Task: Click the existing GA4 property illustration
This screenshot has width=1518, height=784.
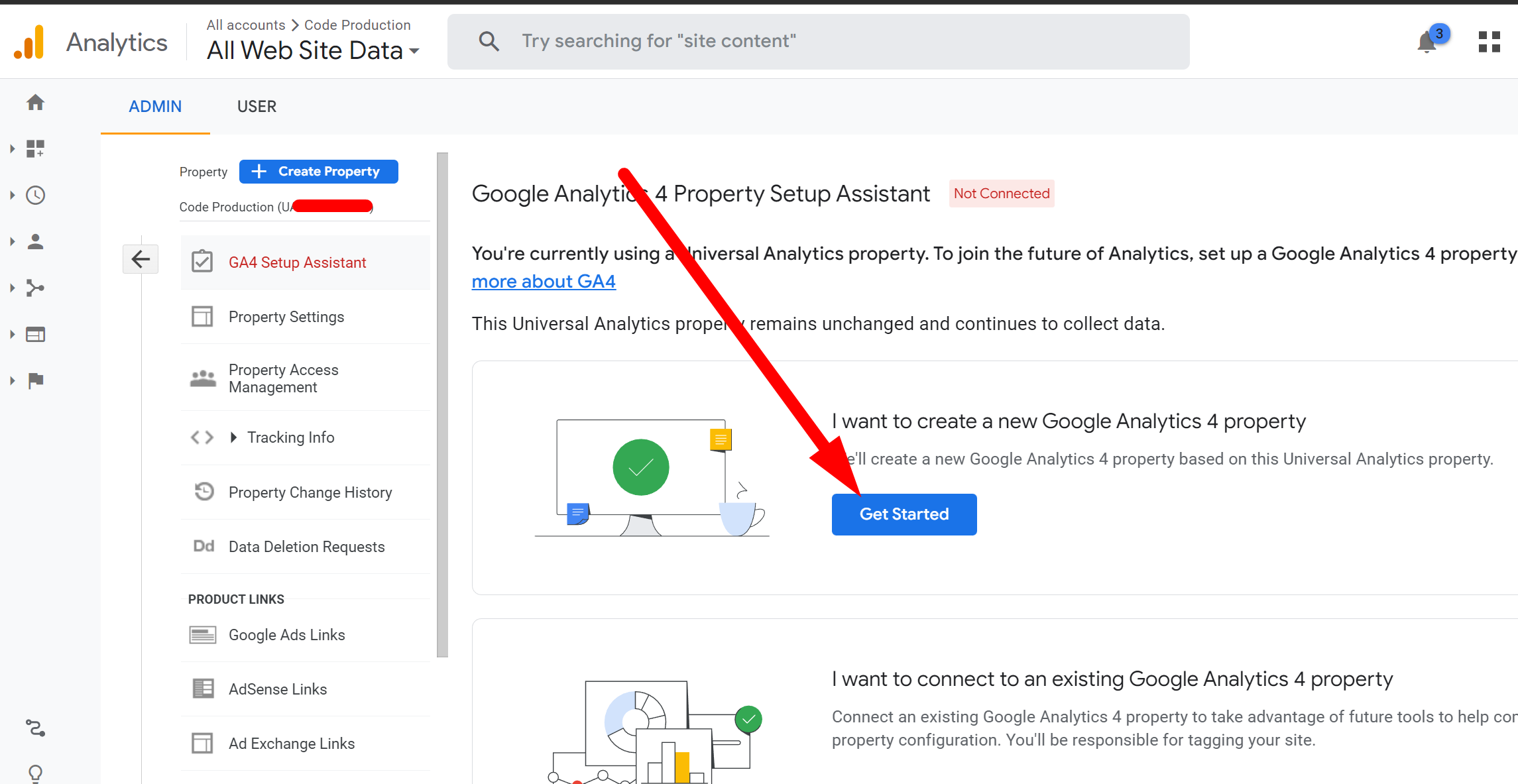Action: [655, 732]
